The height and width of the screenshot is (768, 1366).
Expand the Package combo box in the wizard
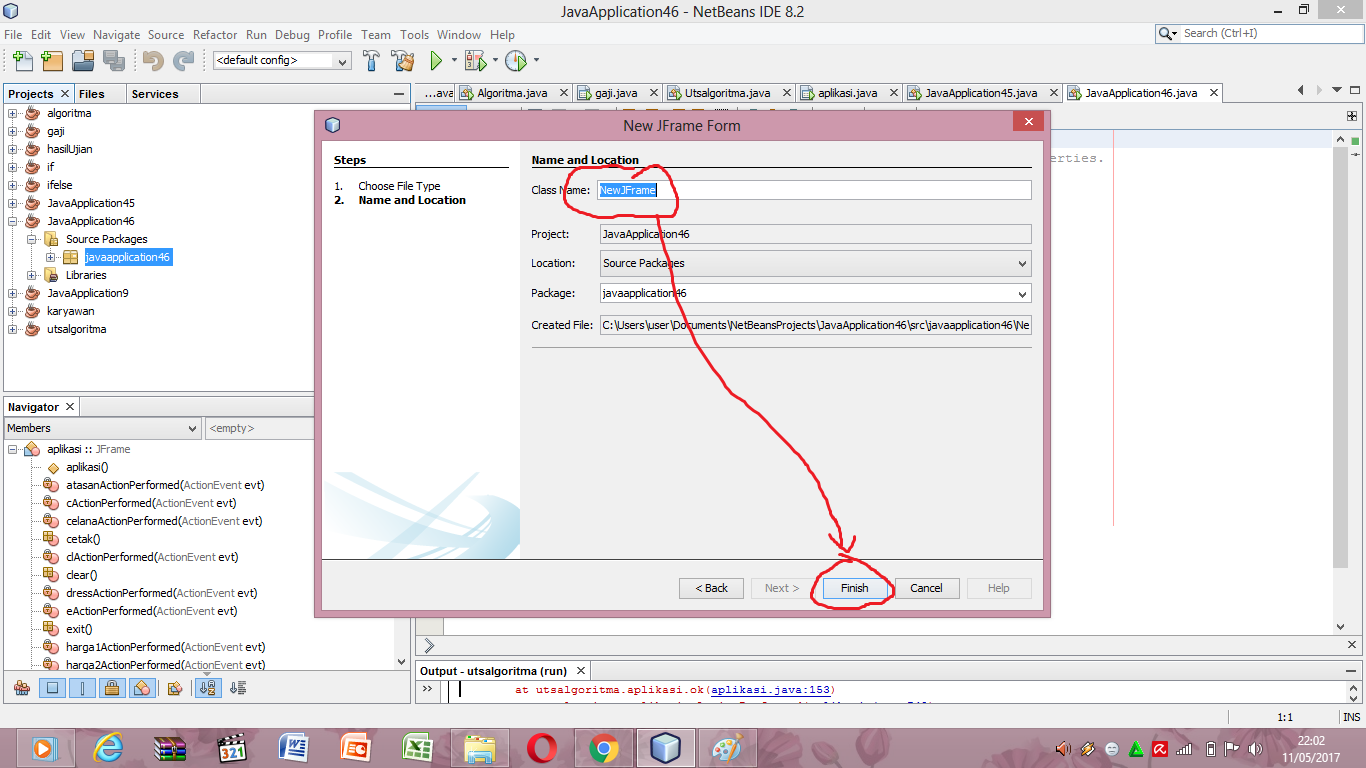(1022, 294)
